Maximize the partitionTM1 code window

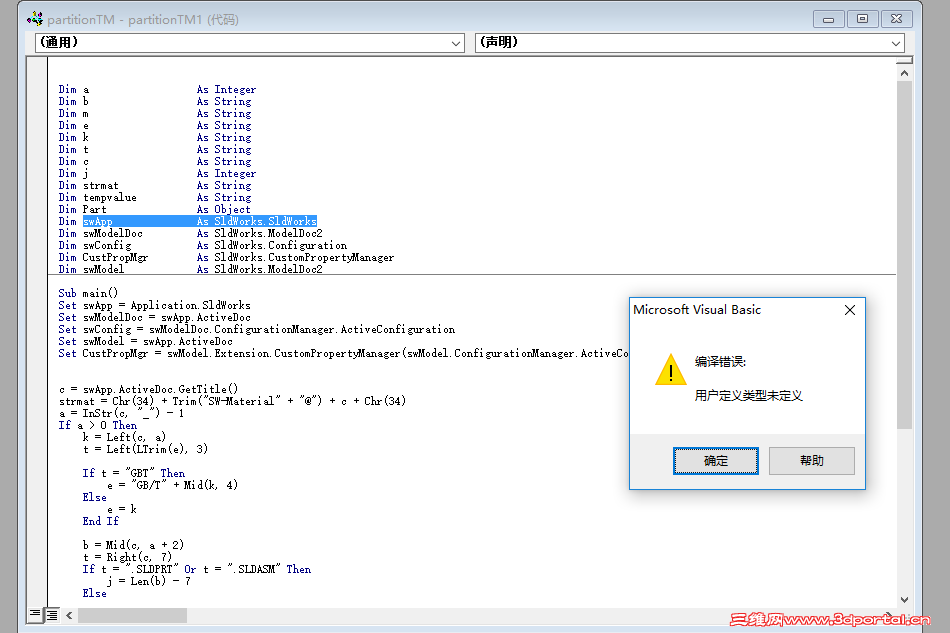click(x=862, y=19)
